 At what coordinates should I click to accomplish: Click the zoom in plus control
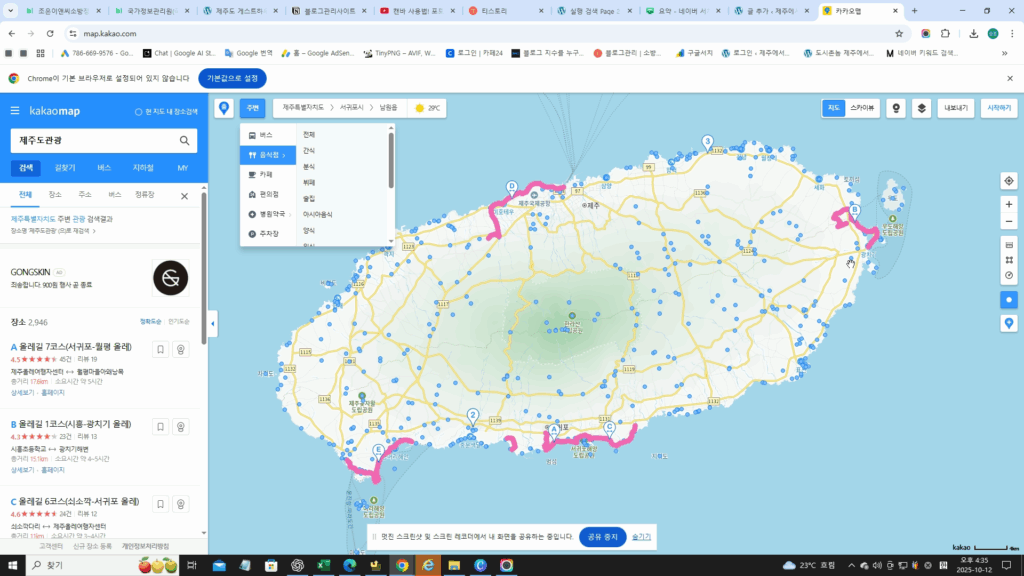point(1009,205)
